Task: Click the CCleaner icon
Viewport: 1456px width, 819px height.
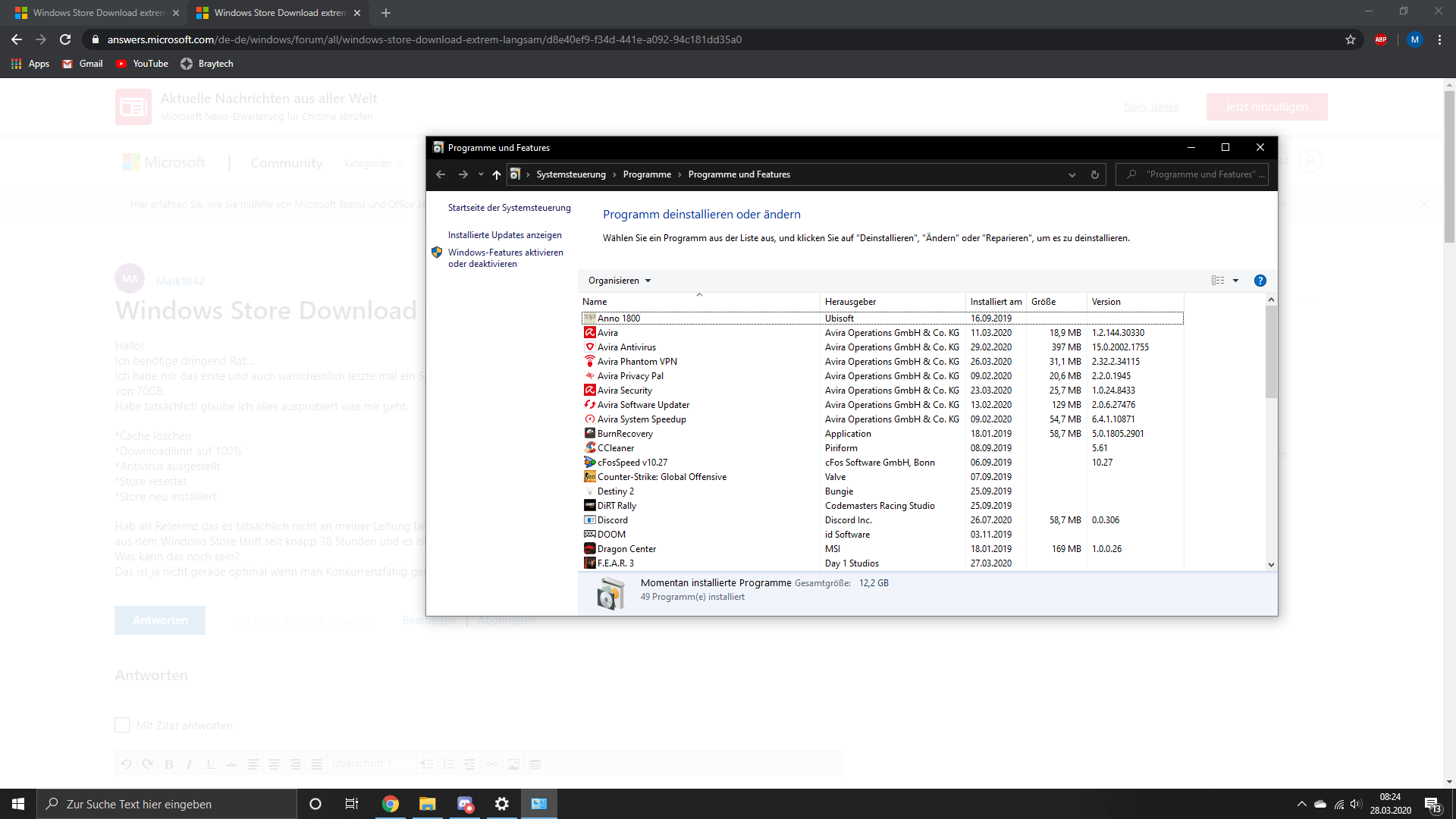Action: point(589,448)
